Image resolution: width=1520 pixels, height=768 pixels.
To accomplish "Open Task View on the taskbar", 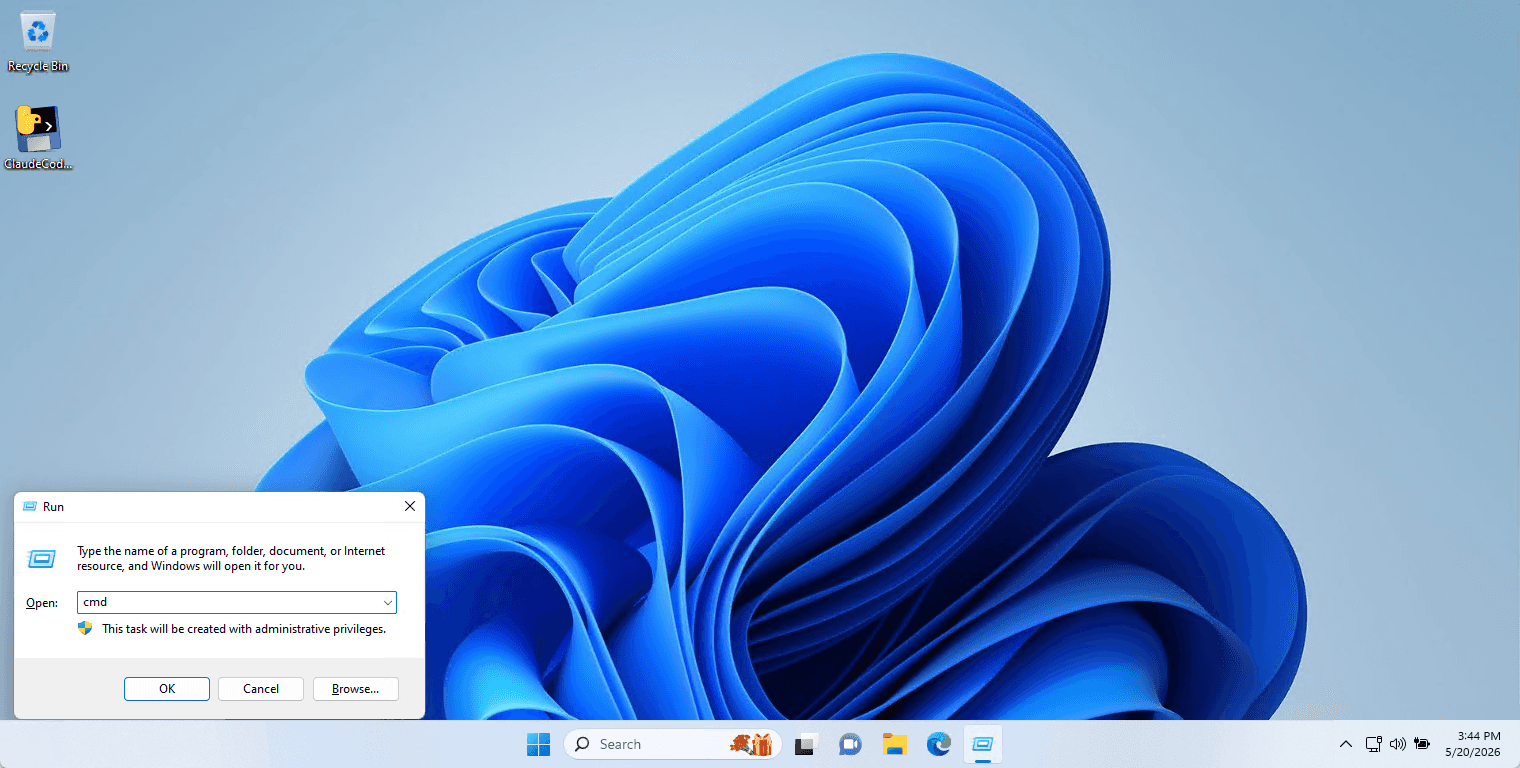I will pos(806,744).
